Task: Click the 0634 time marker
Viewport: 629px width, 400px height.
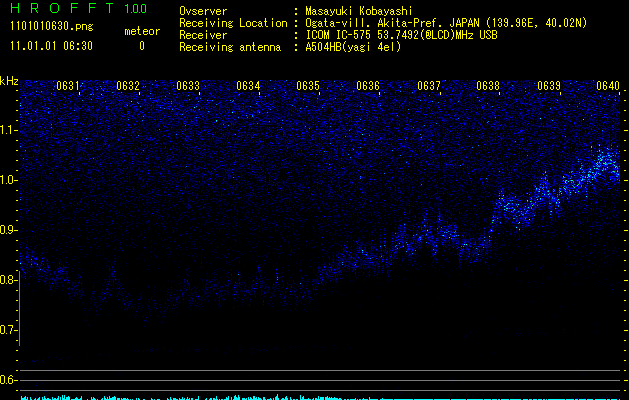Action: [248, 86]
